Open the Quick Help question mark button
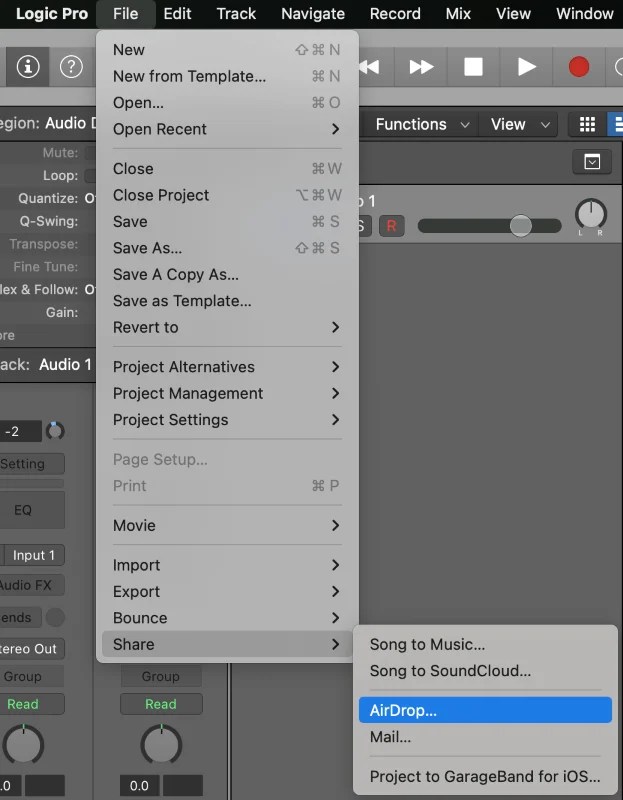This screenshot has height=800, width=623. (71, 67)
